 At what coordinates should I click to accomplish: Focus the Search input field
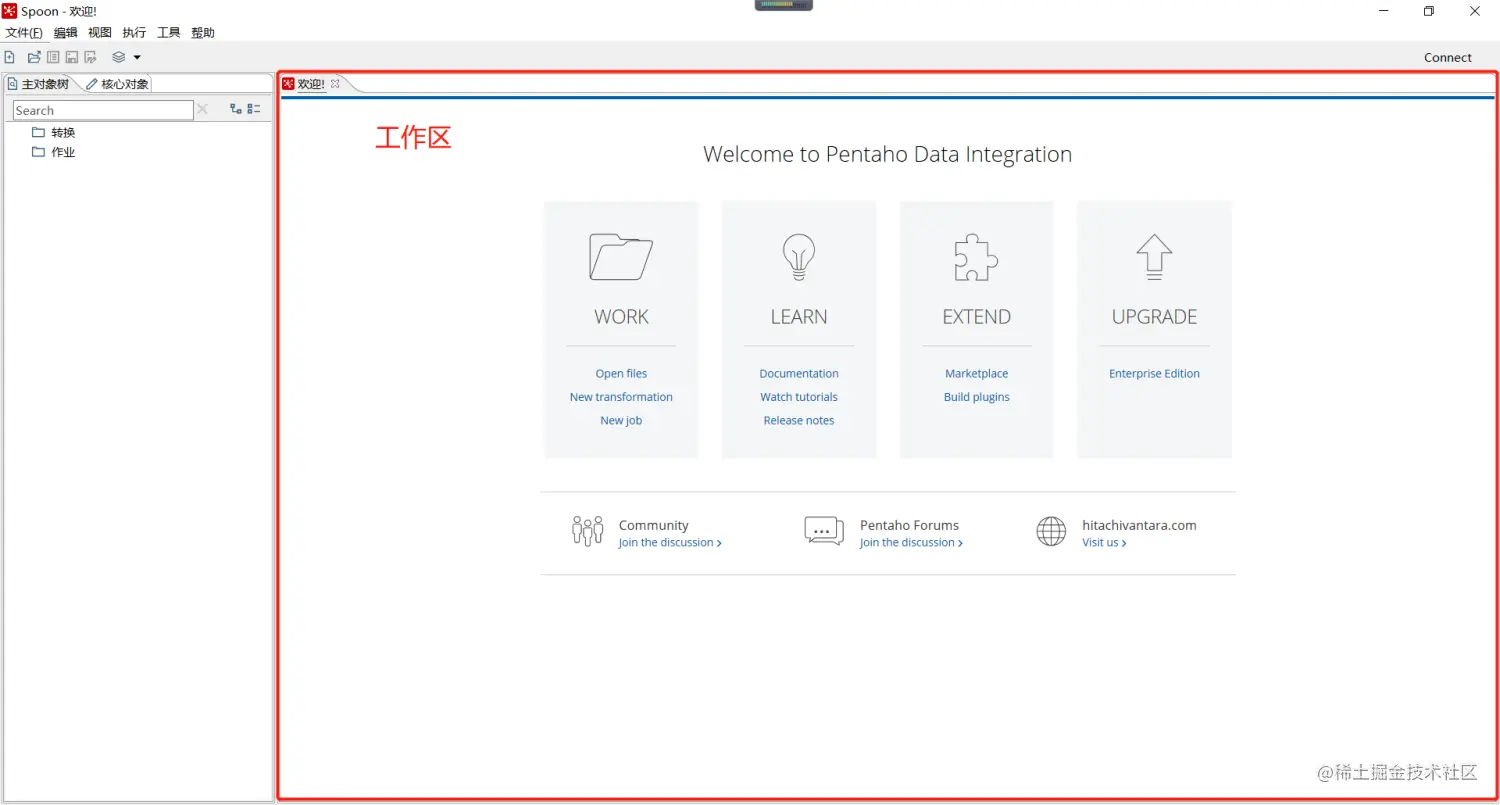click(x=103, y=110)
